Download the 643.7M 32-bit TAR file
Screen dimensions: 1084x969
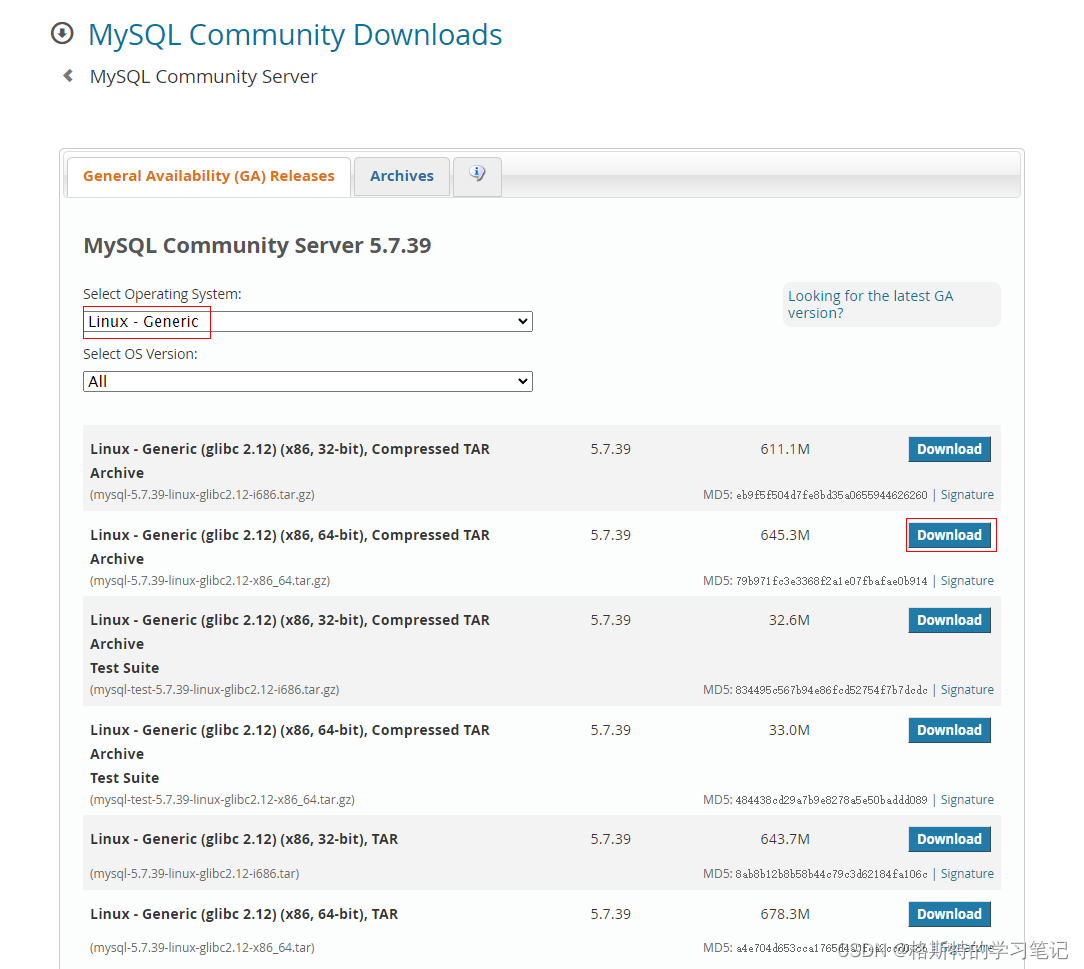[x=949, y=839]
